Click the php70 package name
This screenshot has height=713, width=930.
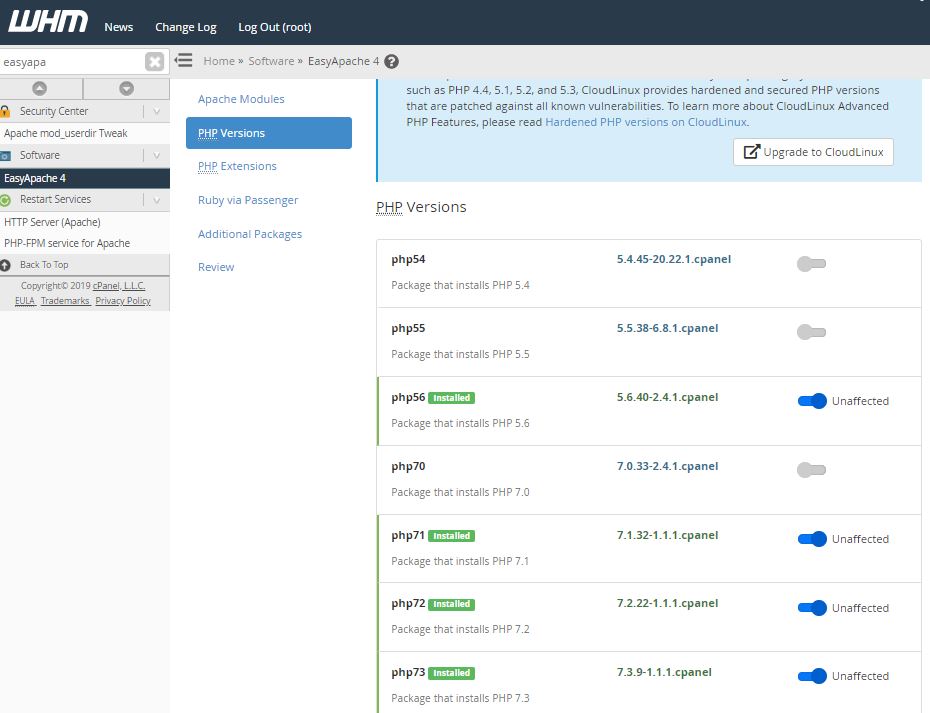click(408, 466)
